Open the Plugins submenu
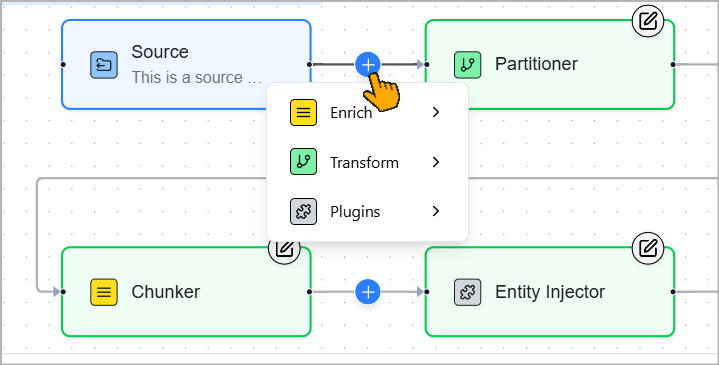The height and width of the screenshot is (365, 719). tap(367, 211)
